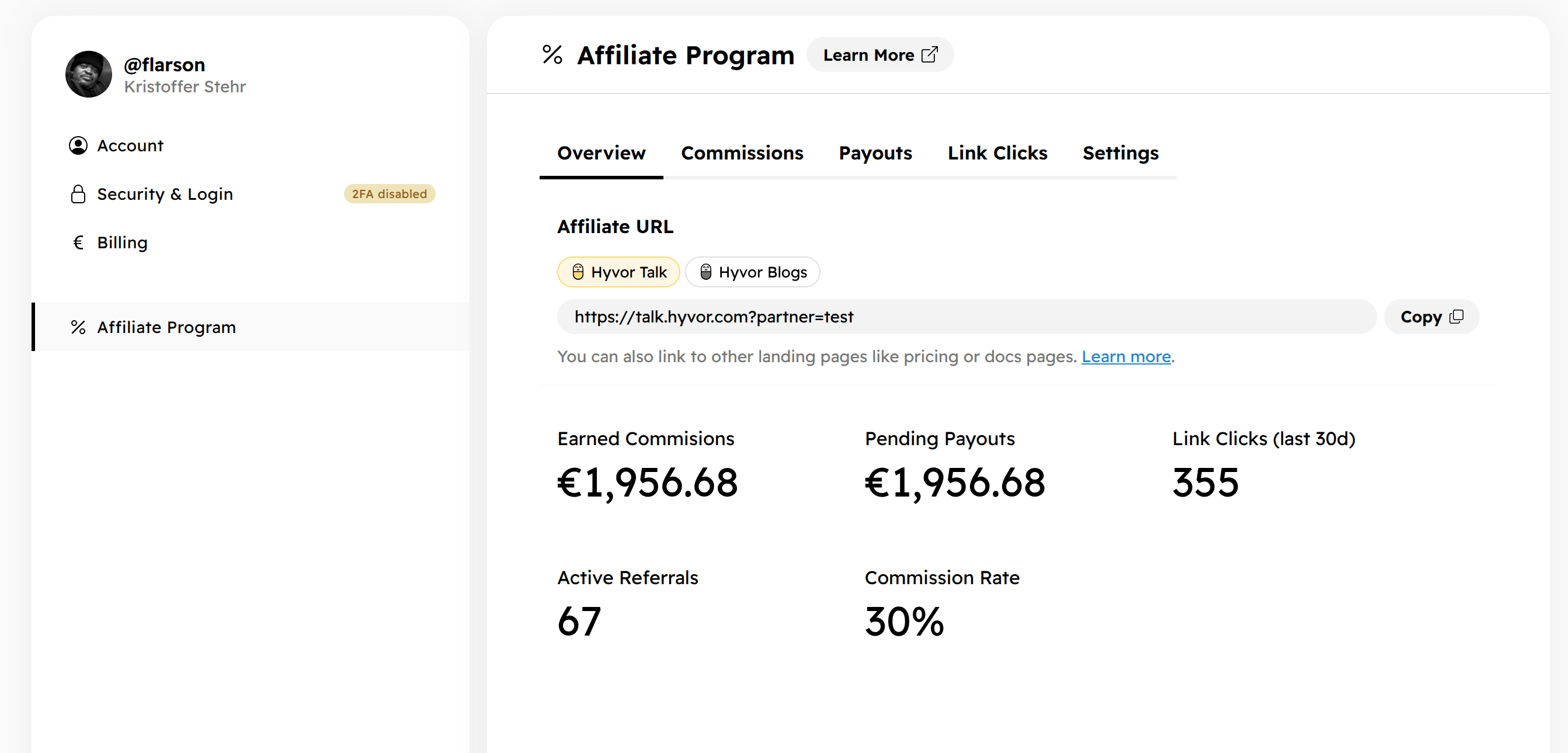This screenshot has height=753, width=1568.
Task: Click the 67 active referrals value
Action: 579,622
